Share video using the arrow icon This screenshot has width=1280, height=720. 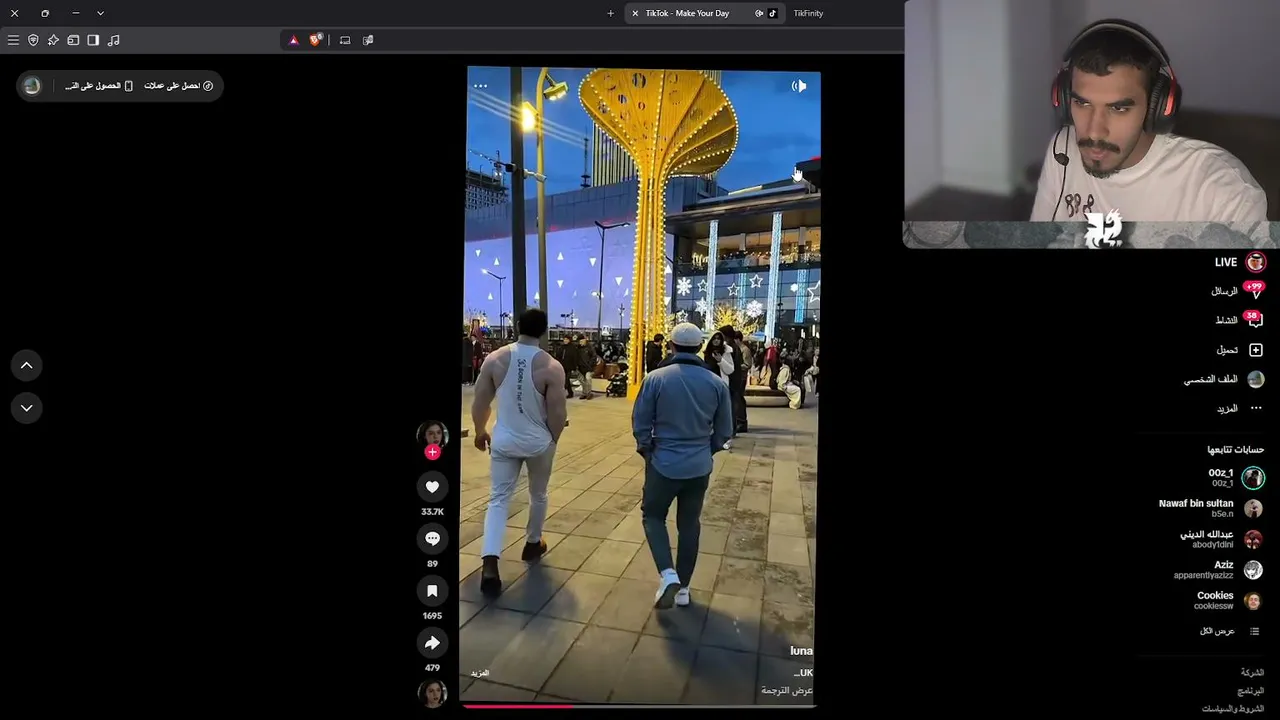[x=432, y=643]
